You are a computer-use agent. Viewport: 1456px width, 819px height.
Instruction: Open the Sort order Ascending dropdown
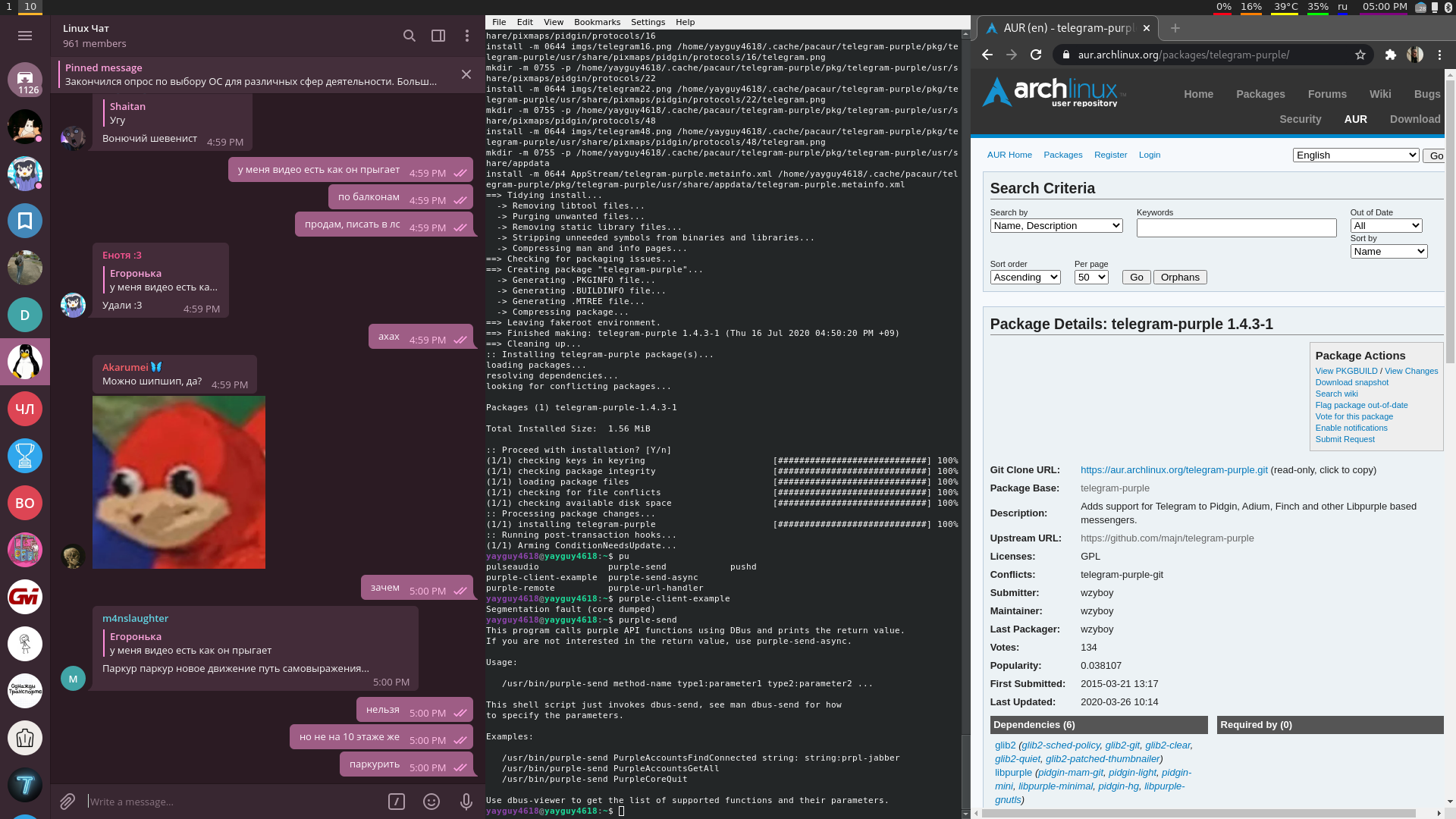[x=1025, y=278]
